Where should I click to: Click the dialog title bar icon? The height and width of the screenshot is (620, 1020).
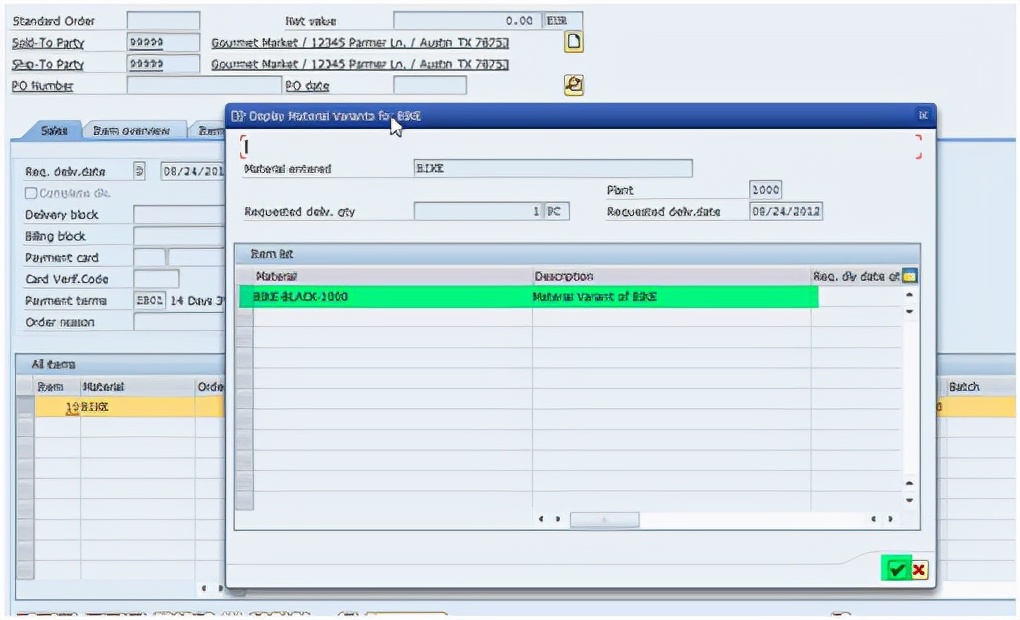click(237, 116)
